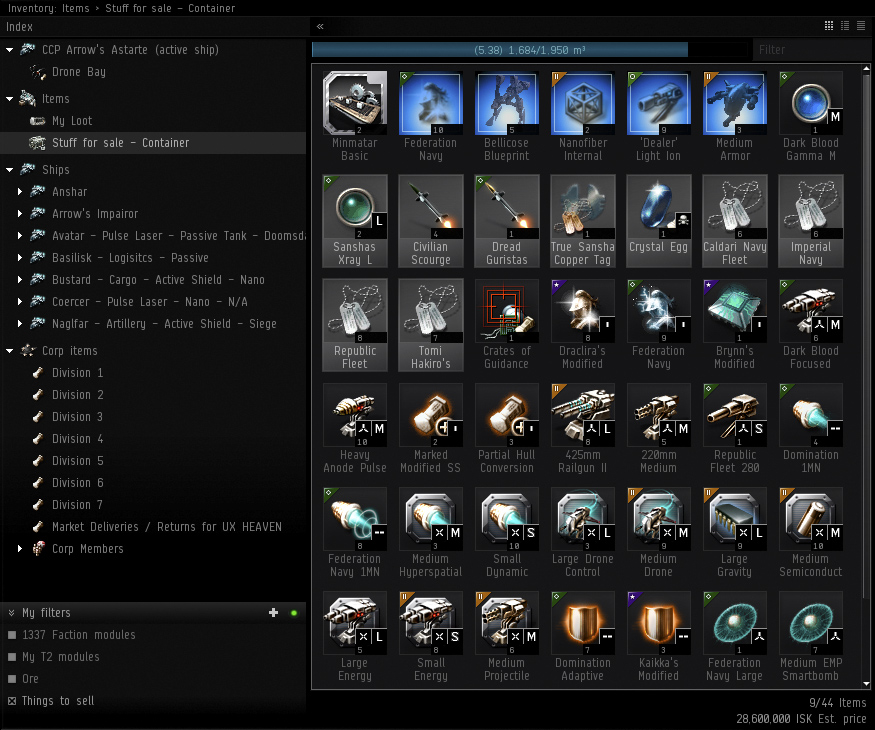Click the container capacity bar
This screenshot has height=730, width=875.
click(530, 50)
